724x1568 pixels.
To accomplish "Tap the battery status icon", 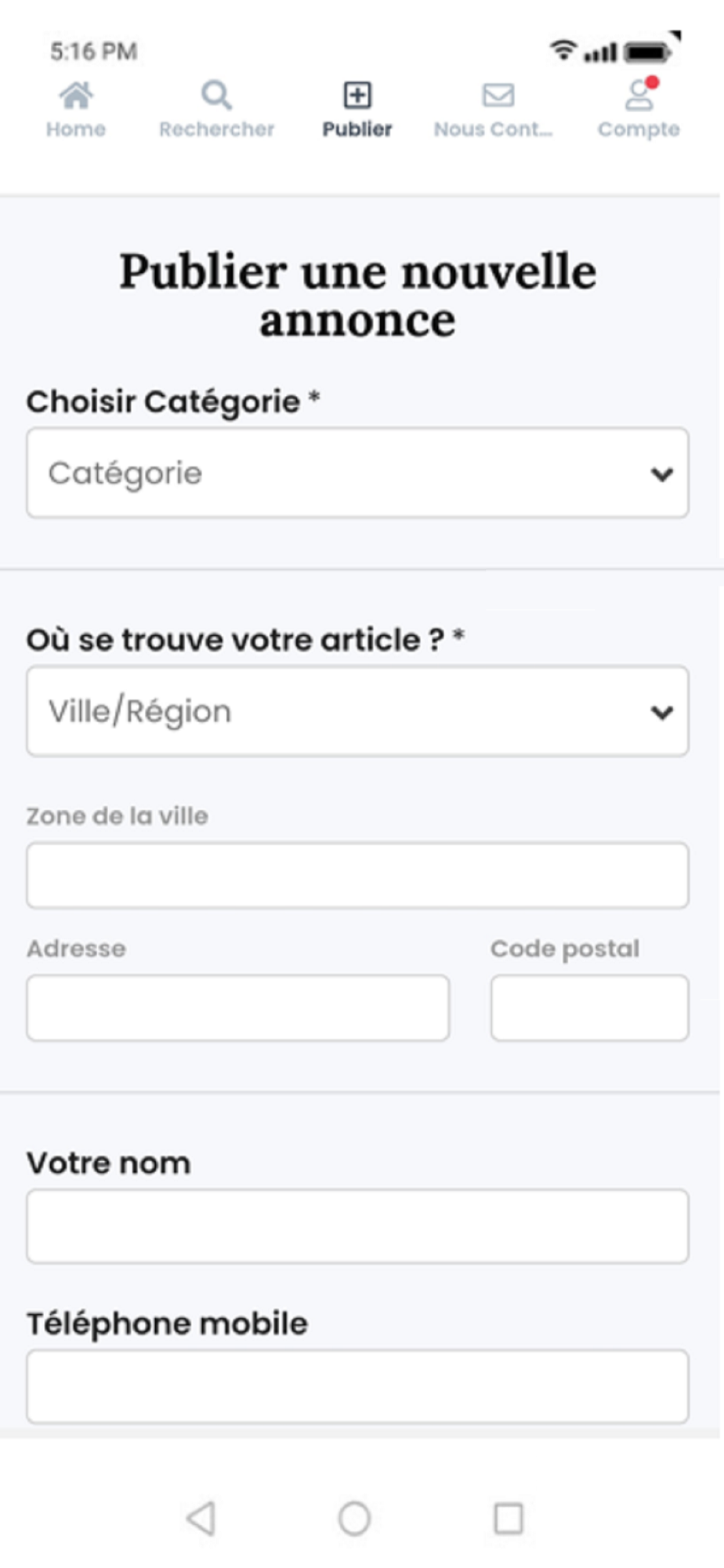I will (647, 53).
